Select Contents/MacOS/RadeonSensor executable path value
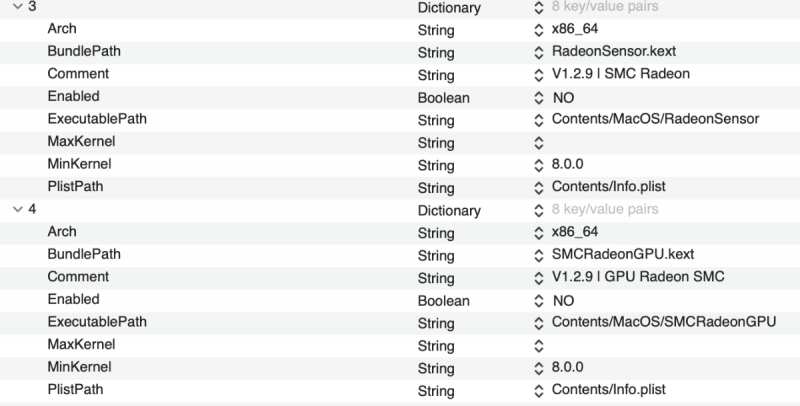 click(655, 120)
